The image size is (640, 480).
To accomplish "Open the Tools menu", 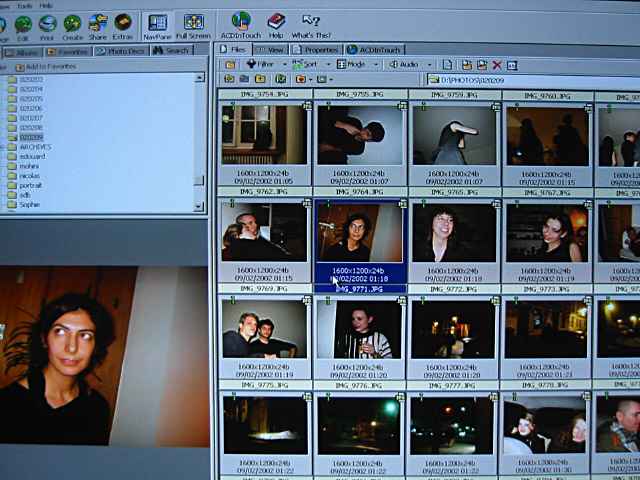I will pos(24,6).
